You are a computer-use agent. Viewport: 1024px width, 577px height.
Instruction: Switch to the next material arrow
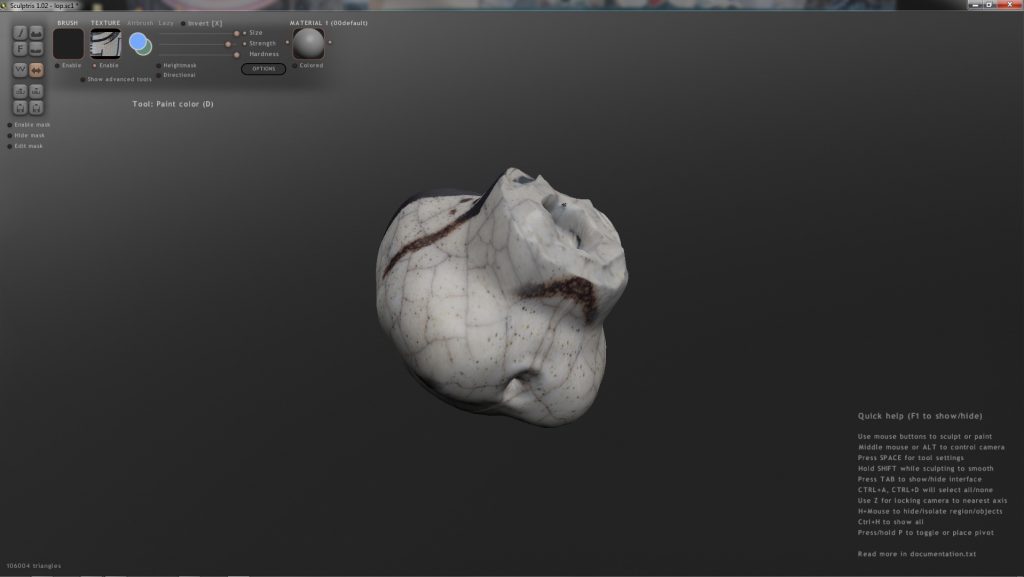330,43
